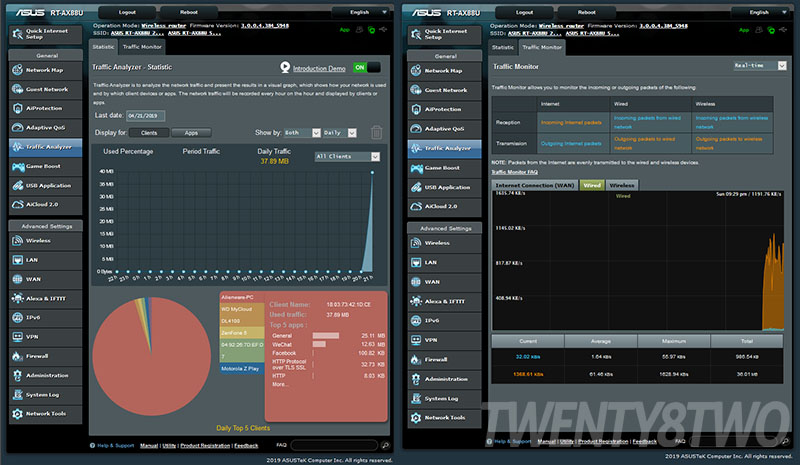
Task: Open Game Boost in left window sidebar
Action: (x=45, y=166)
